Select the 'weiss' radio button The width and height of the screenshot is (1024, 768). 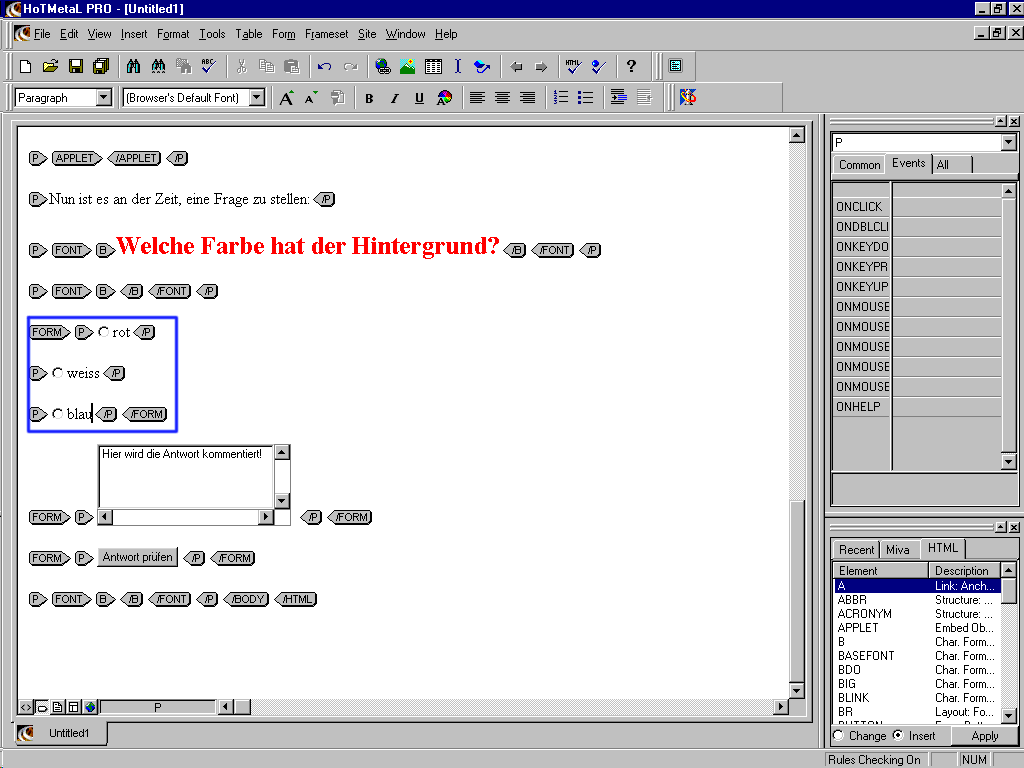(58, 373)
